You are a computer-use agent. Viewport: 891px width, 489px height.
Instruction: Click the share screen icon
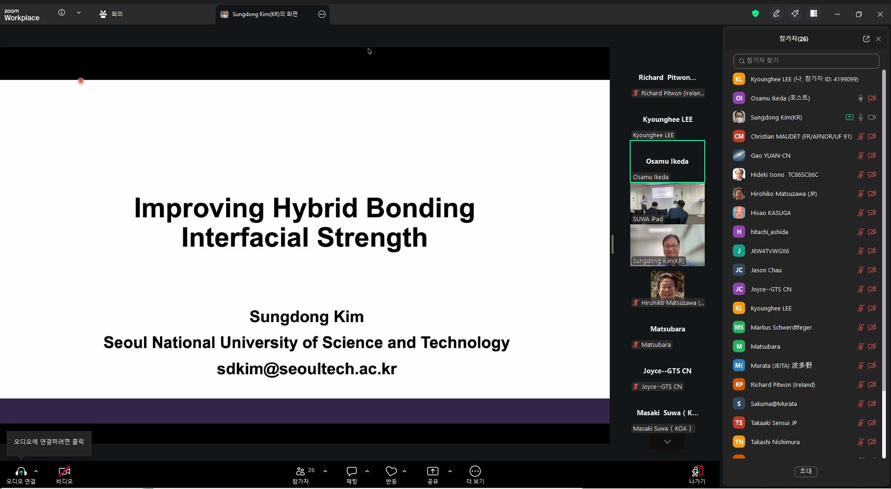[x=432, y=471]
